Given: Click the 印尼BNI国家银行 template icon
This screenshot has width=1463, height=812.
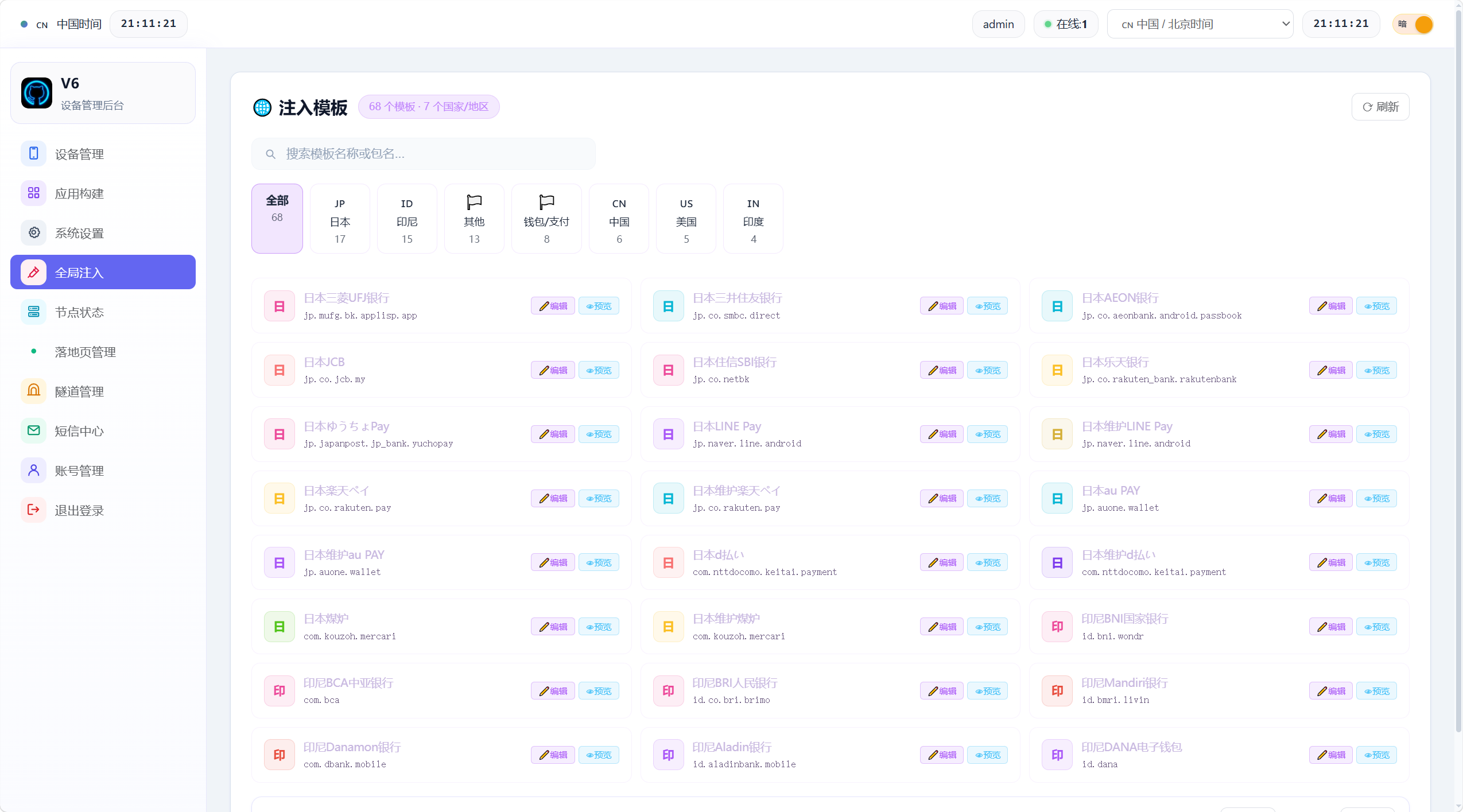Looking at the screenshot, I should point(1057,627).
